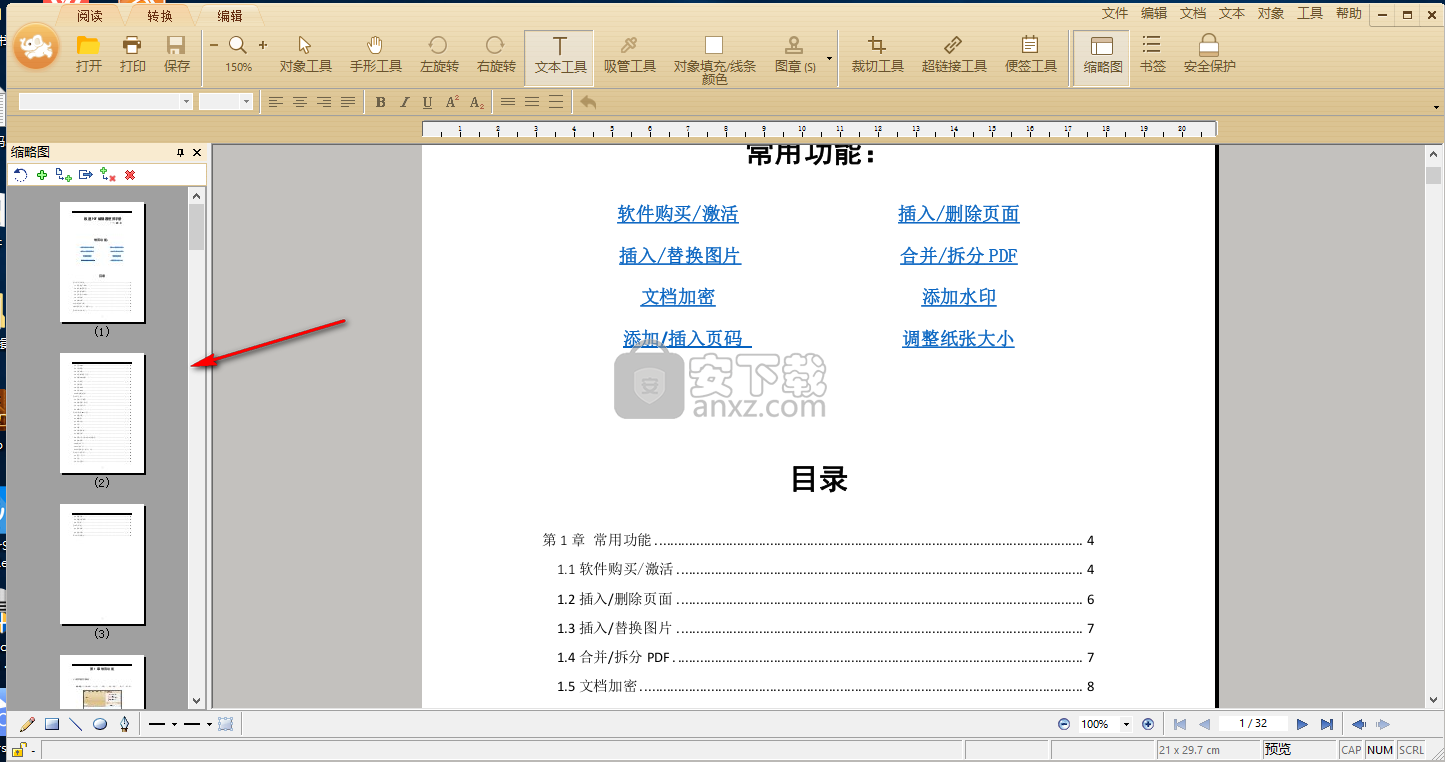Open the 100% zoom dropdown
1445x762 pixels.
click(x=1126, y=724)
